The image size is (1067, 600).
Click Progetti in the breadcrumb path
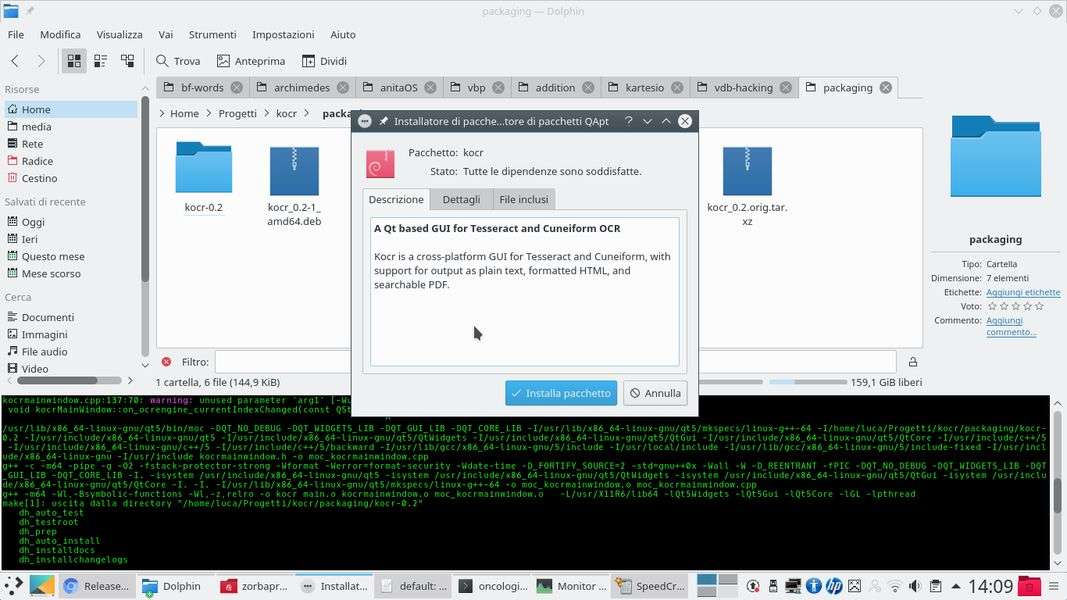tap(237, 114)
